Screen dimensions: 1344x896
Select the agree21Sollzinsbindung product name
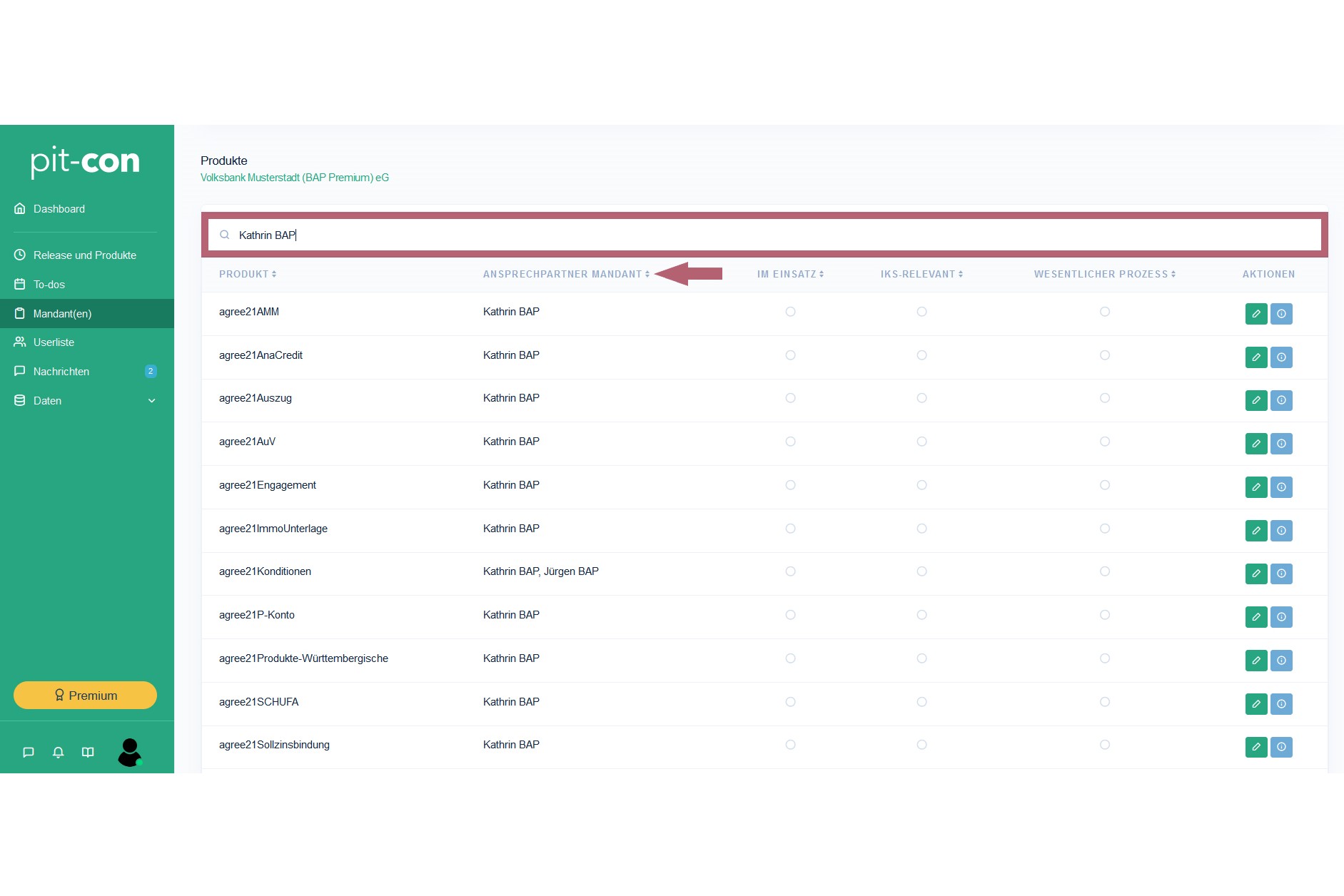tap(274, 745)
